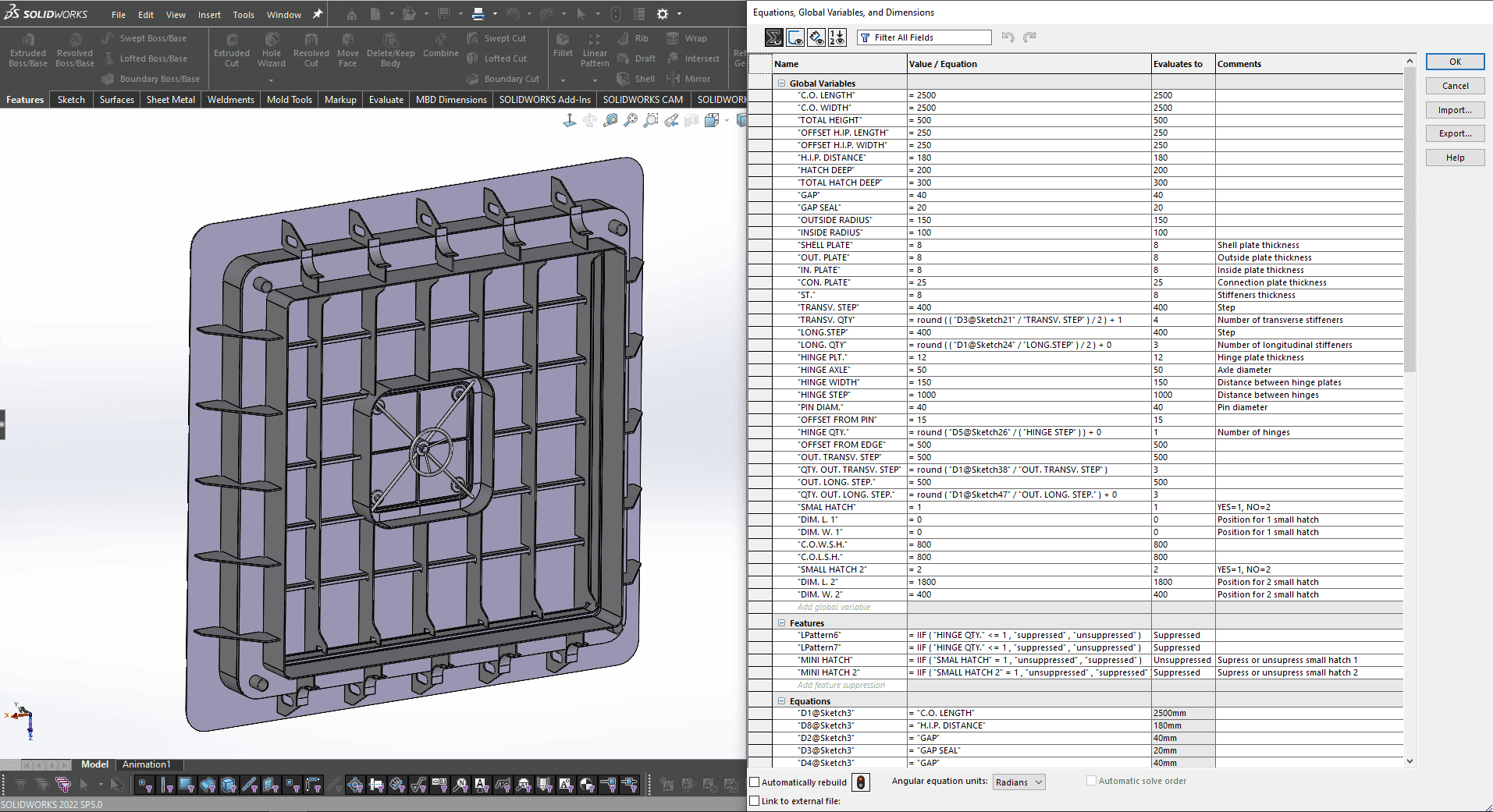The width and height of the screenshot is (1493, 812).
Task: Click the equations list scroll-down arrow
Action: 1409,761
